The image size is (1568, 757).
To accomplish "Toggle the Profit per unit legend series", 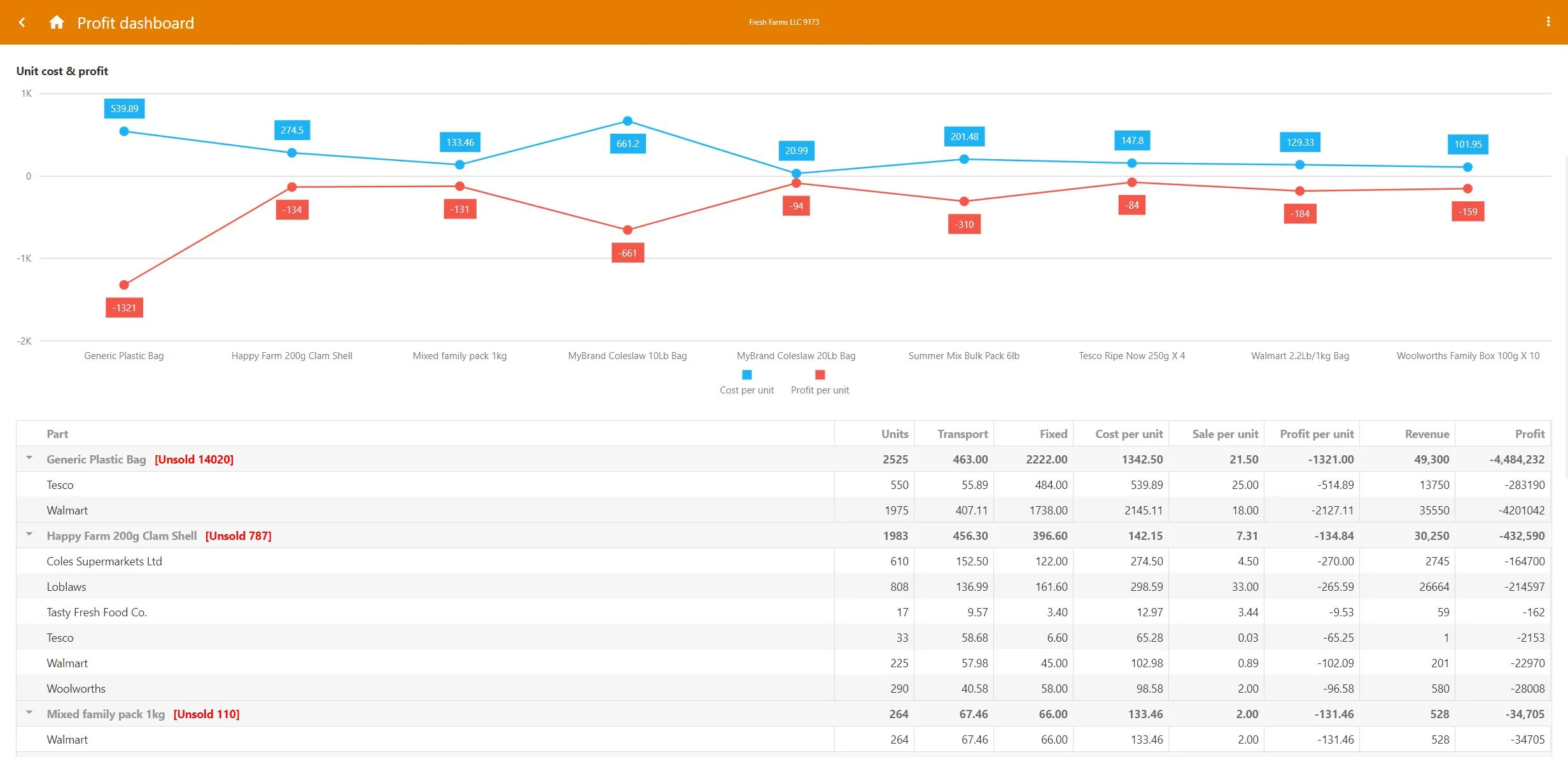I will (x=820, y=383).
